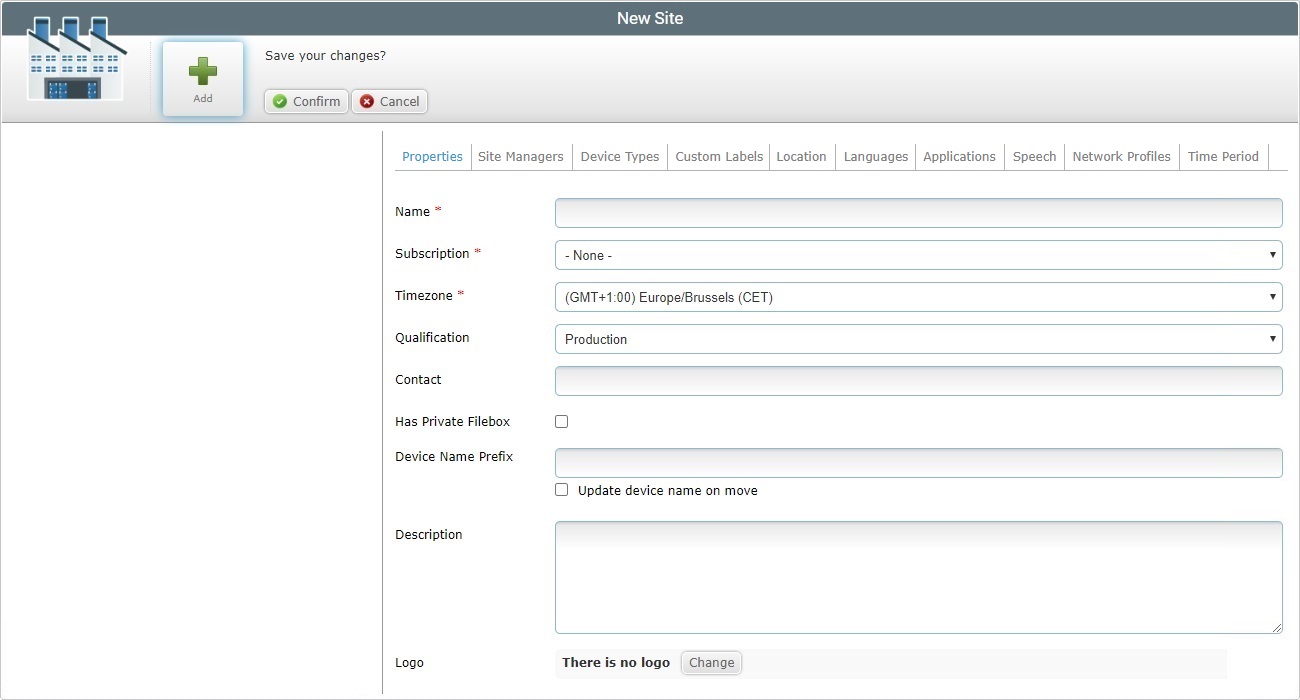Click the red X Cancel icon
This screenshot has width=1300, height=700.
[x=367, y=101]
